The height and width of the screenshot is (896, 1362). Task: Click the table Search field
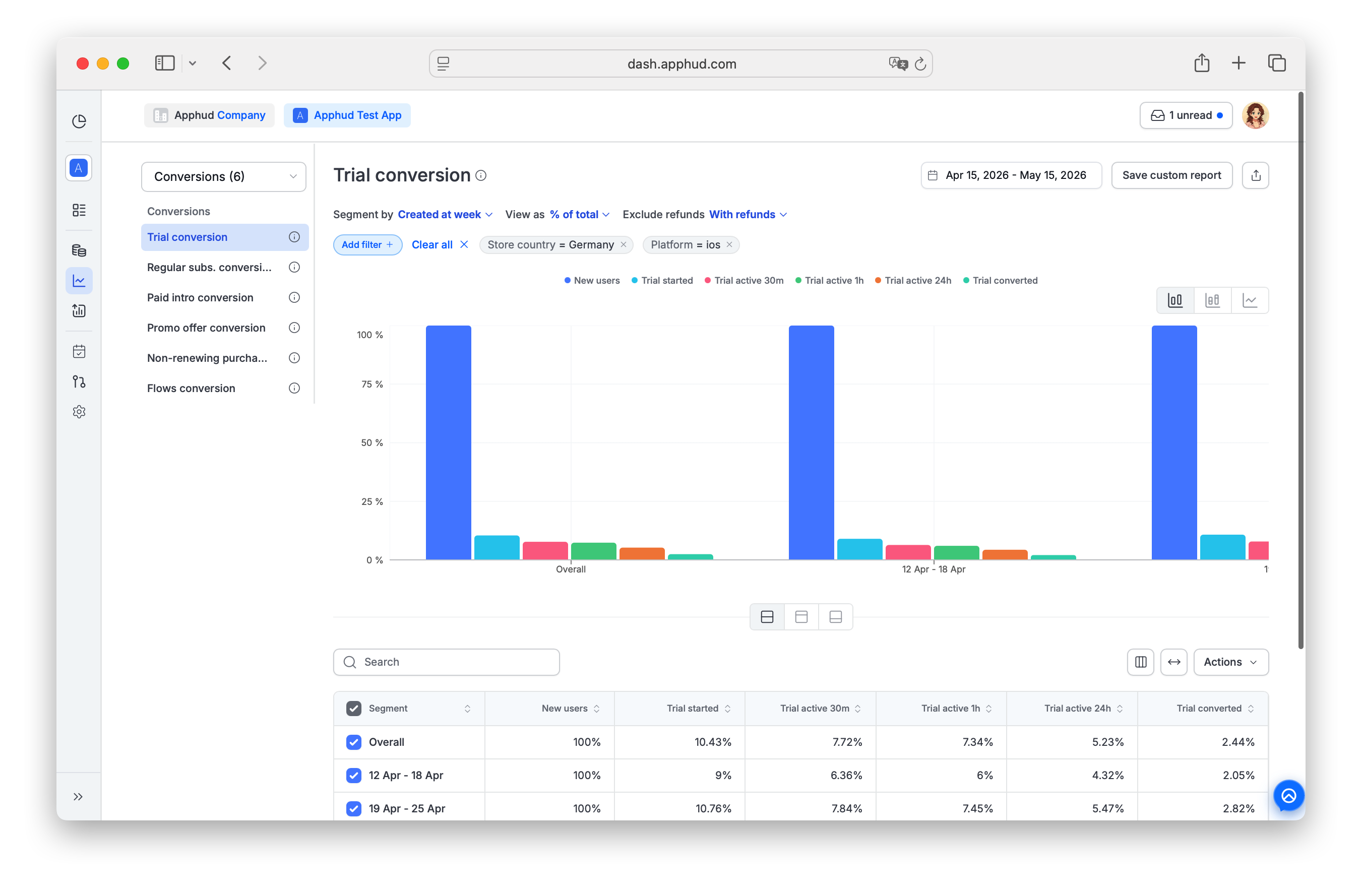pyautogui.click(x=447, y=662)
